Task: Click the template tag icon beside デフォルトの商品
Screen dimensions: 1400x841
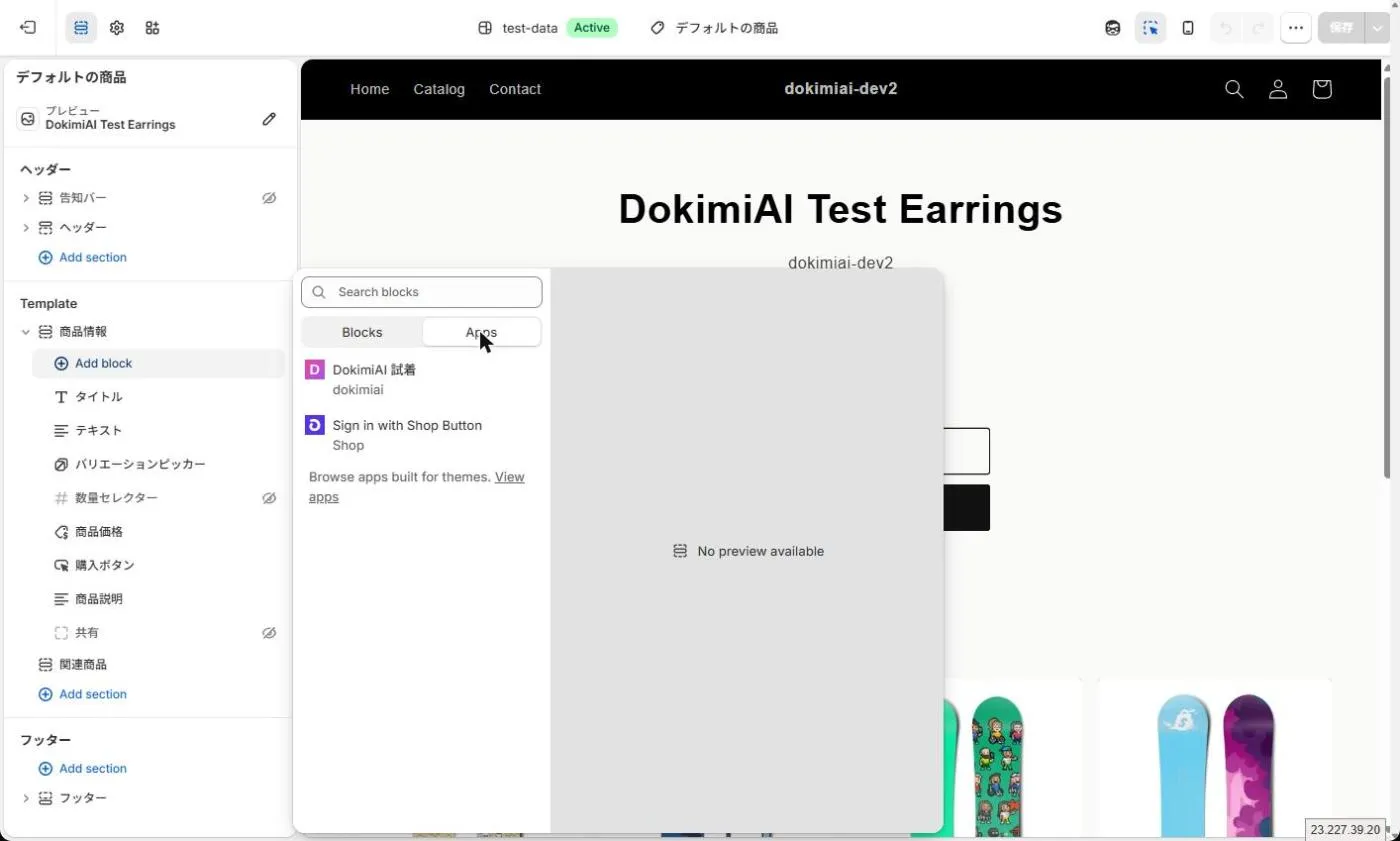Action: 657,28
